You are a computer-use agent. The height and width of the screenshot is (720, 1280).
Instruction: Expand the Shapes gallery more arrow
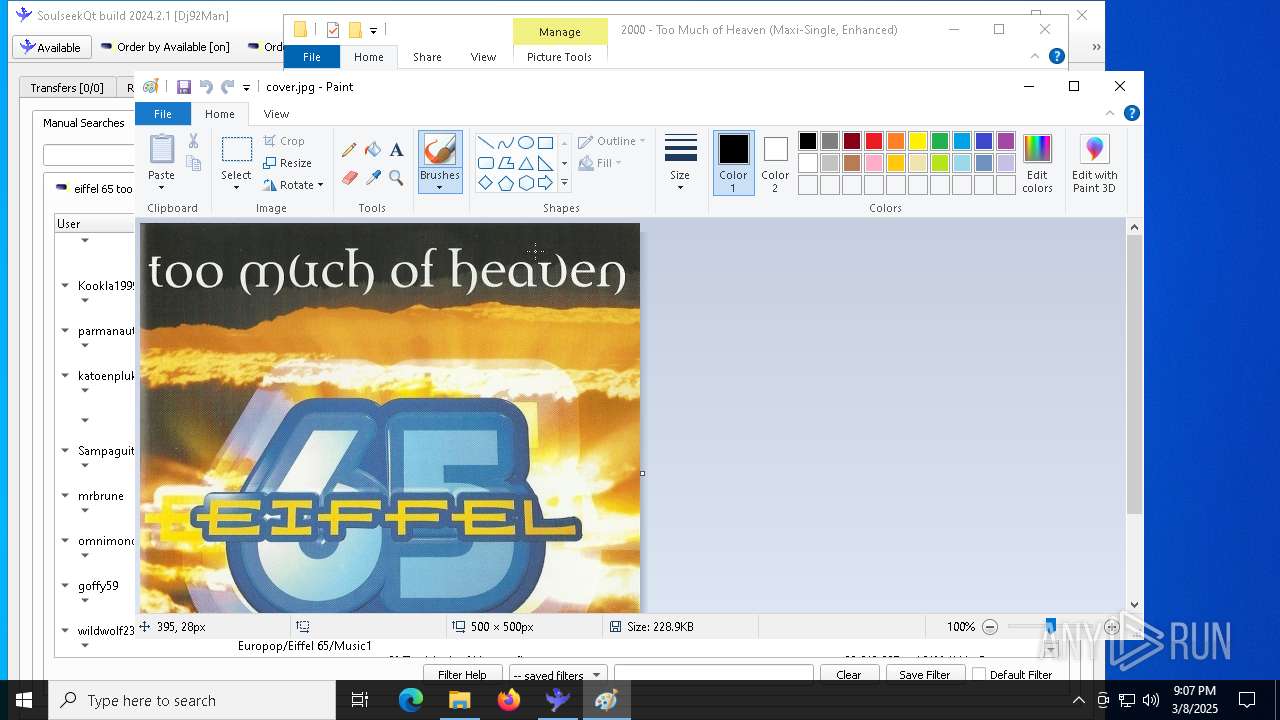click(564, 183)
